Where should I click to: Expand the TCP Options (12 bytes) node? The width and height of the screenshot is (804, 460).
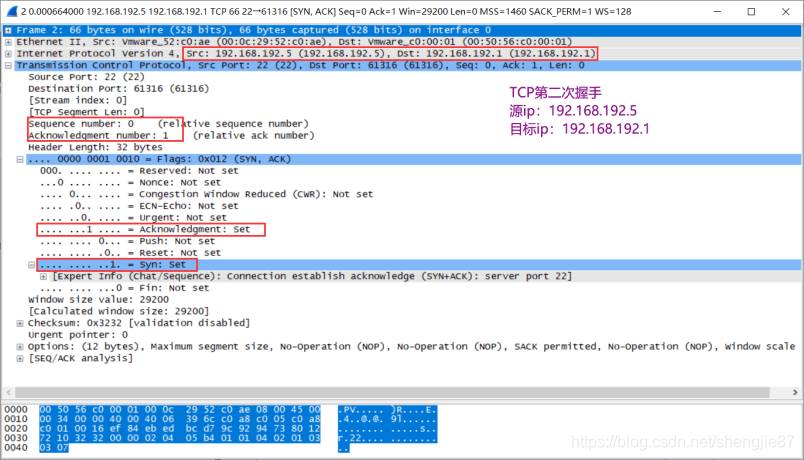tap(21, 346)
